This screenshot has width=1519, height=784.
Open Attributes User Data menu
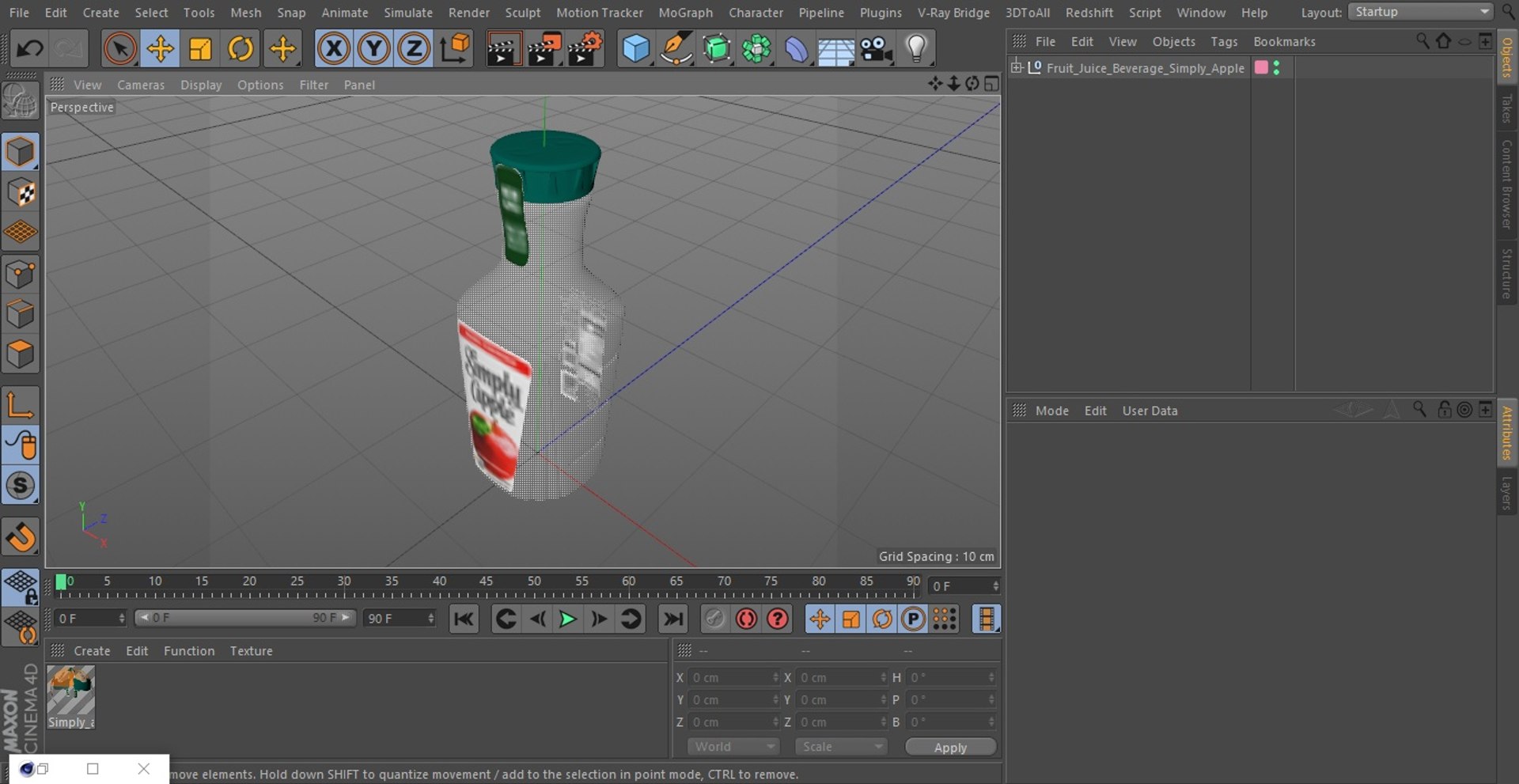coord(1150,411)
